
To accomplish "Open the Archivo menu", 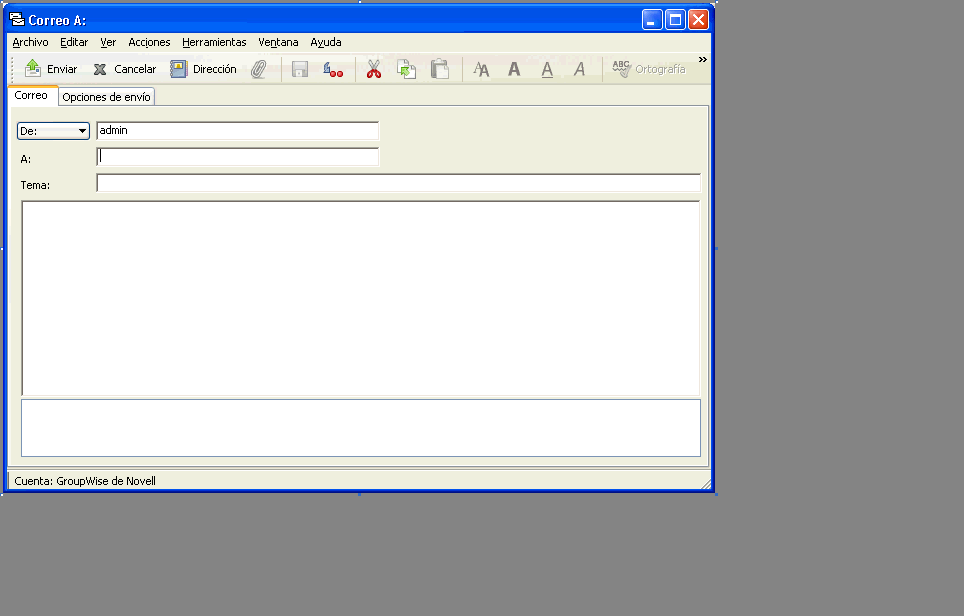I will click(x=30, y=42).
